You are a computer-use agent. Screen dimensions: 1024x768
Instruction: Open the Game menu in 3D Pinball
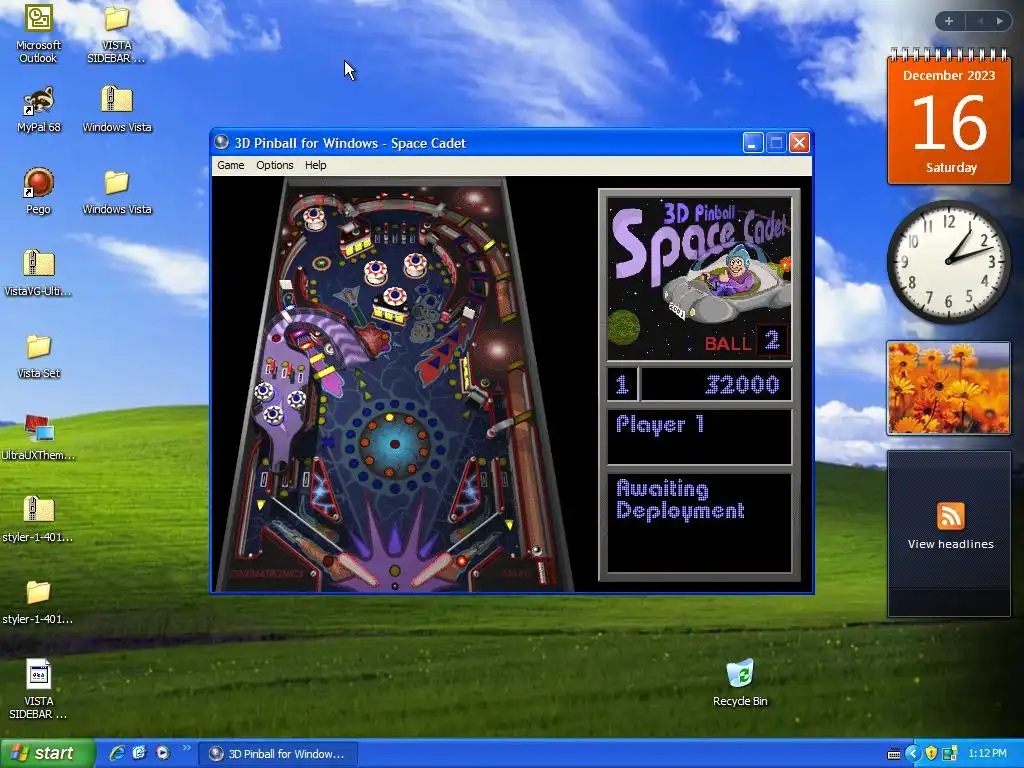[x=231, y=165]
